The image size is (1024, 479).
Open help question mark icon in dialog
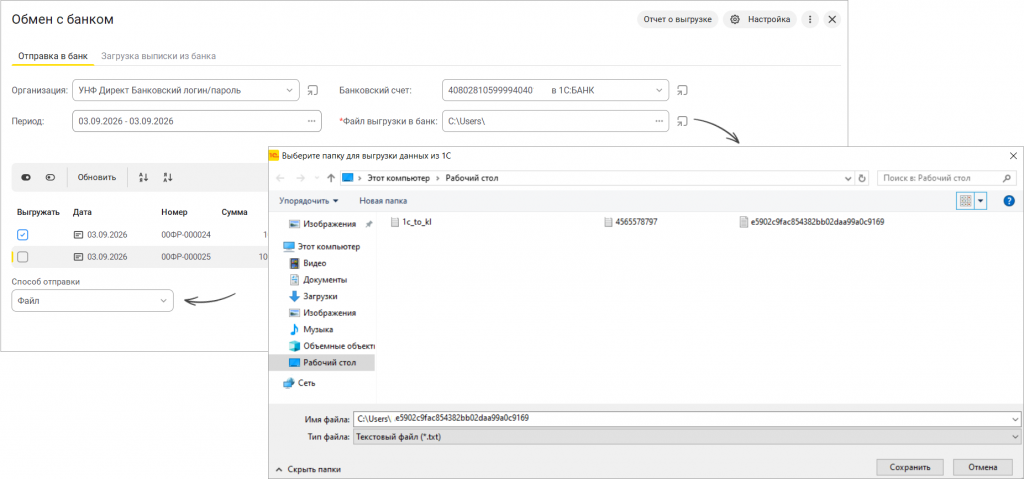click(x=1009, y=201)
